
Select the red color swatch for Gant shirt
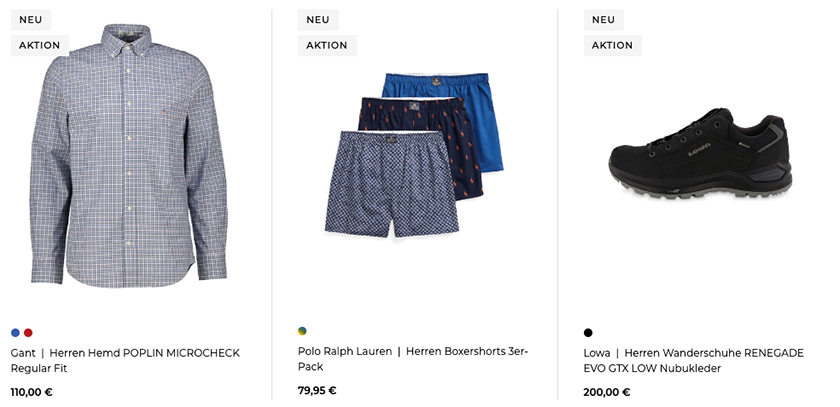point(28,333)
